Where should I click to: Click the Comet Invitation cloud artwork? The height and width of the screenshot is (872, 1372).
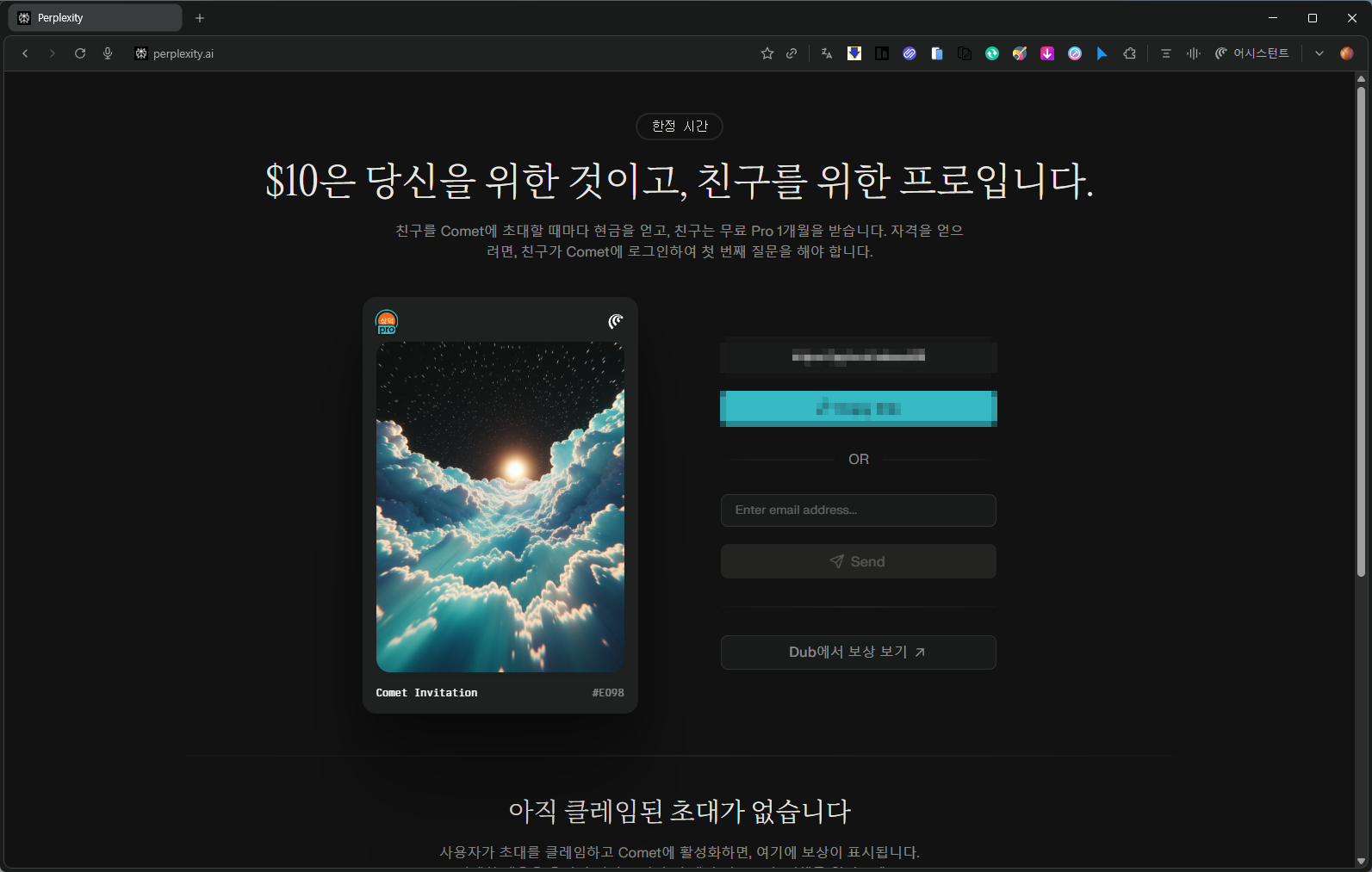click(500, 507)
